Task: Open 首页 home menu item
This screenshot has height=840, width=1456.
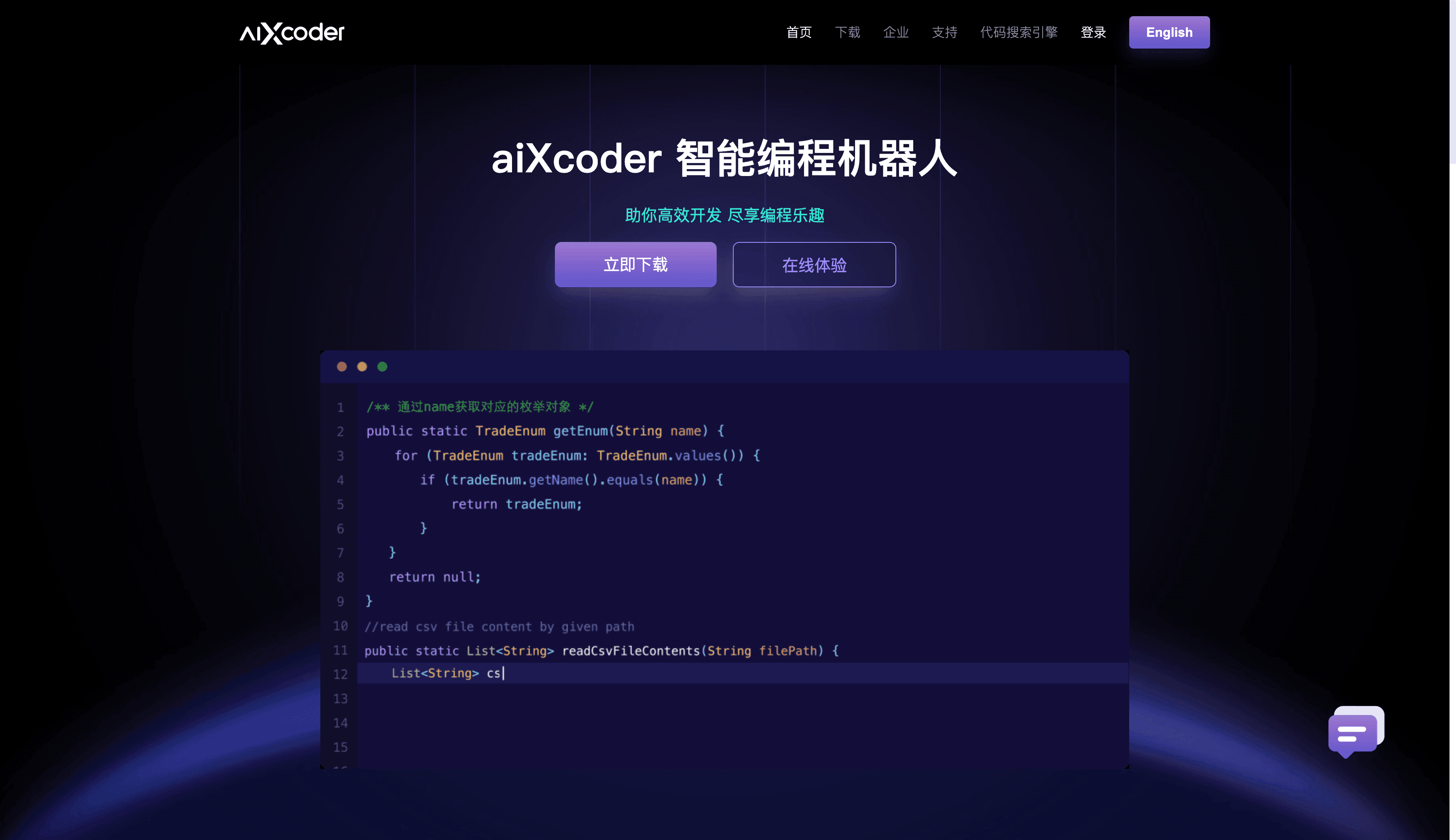Action: coord(800,32)
